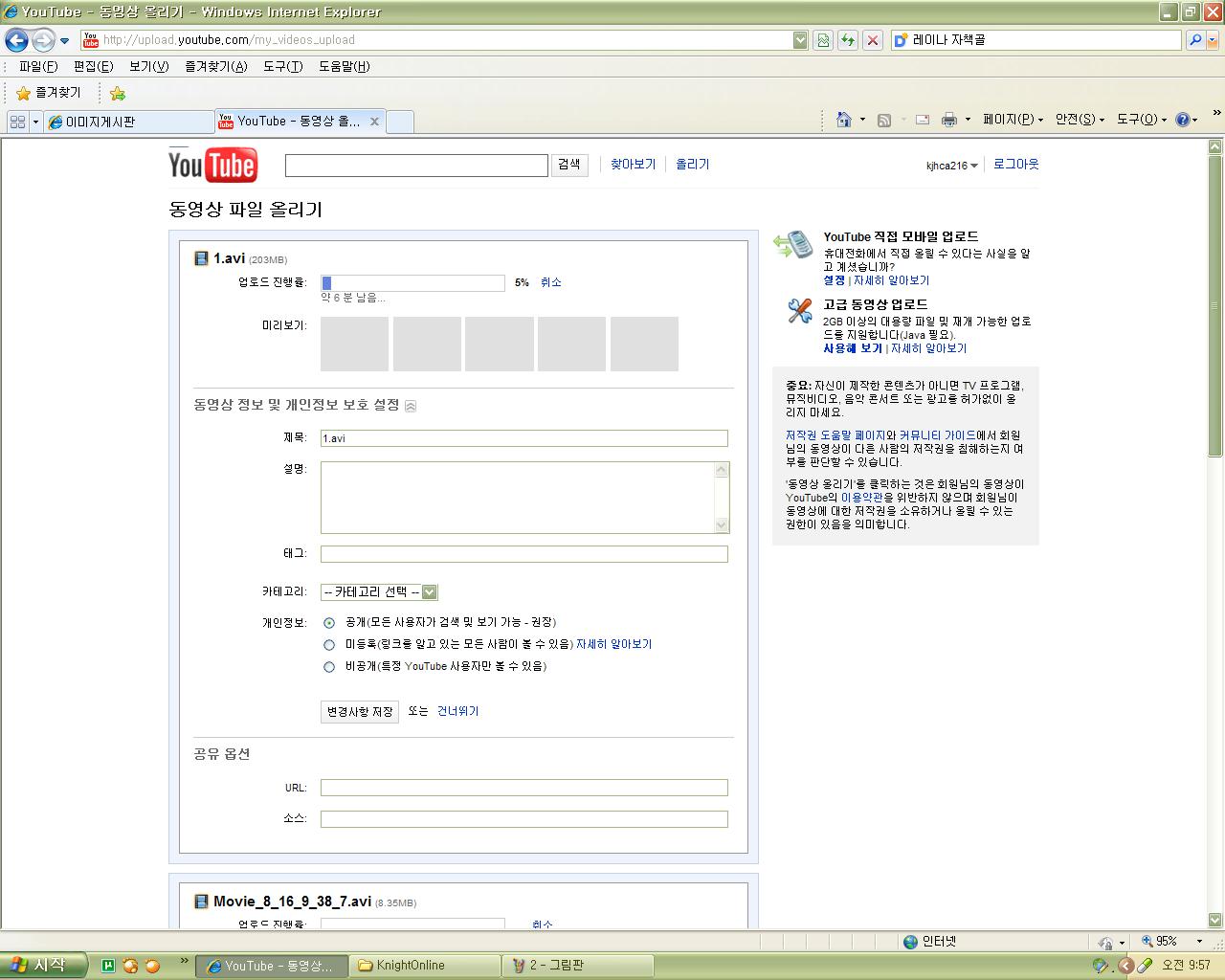Click the browser Forward arrow button
Screen dimensions: 1225x980
click(43, 40)
